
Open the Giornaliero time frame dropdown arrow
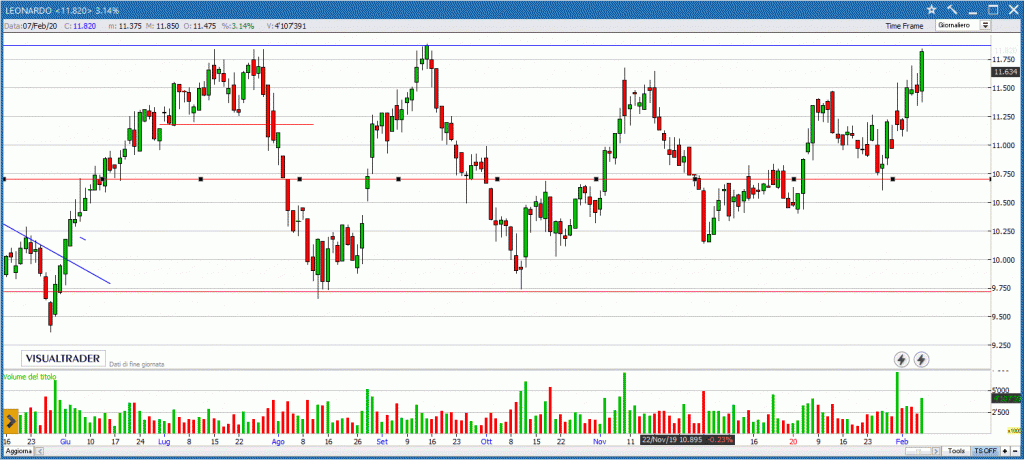(x=985, y=25)
